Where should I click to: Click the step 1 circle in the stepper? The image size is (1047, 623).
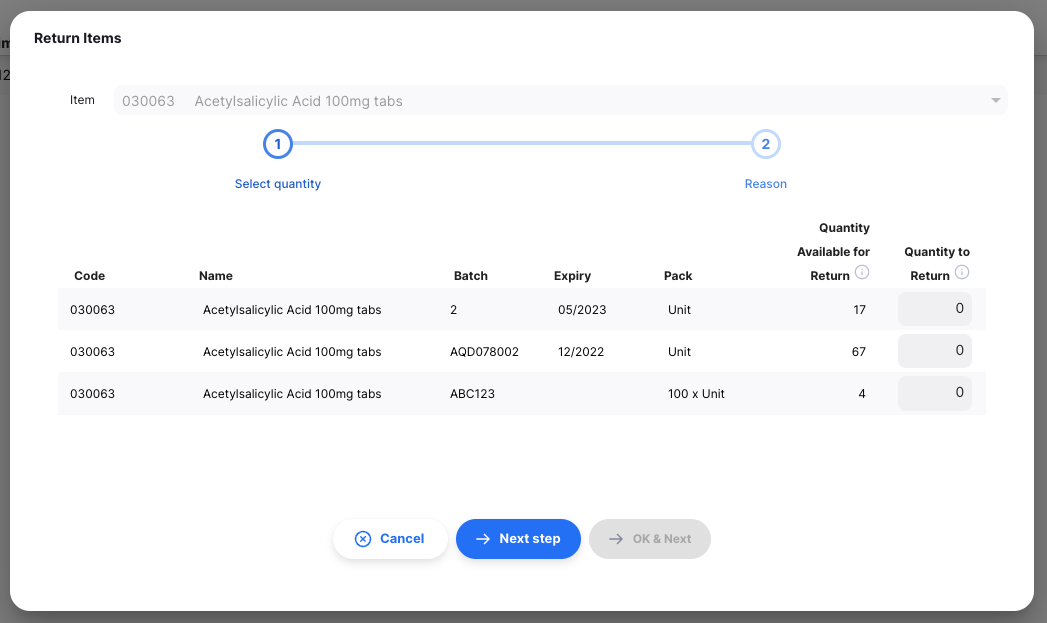tap(277, 145)
